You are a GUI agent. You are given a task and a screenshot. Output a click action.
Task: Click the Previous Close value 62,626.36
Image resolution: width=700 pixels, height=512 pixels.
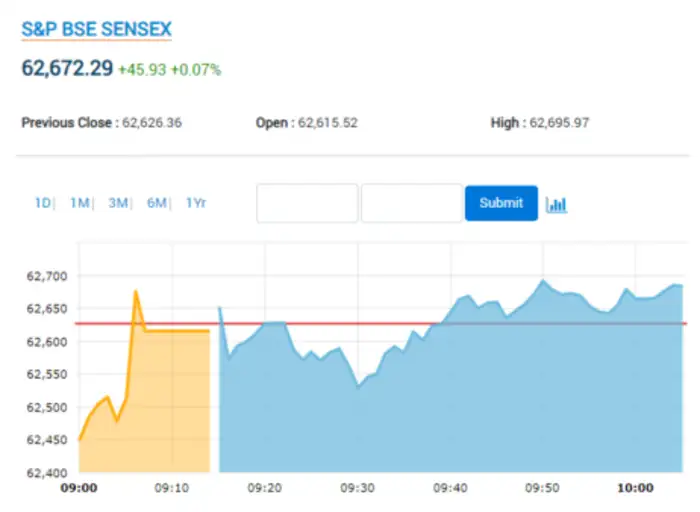click(x=152, y=123)
